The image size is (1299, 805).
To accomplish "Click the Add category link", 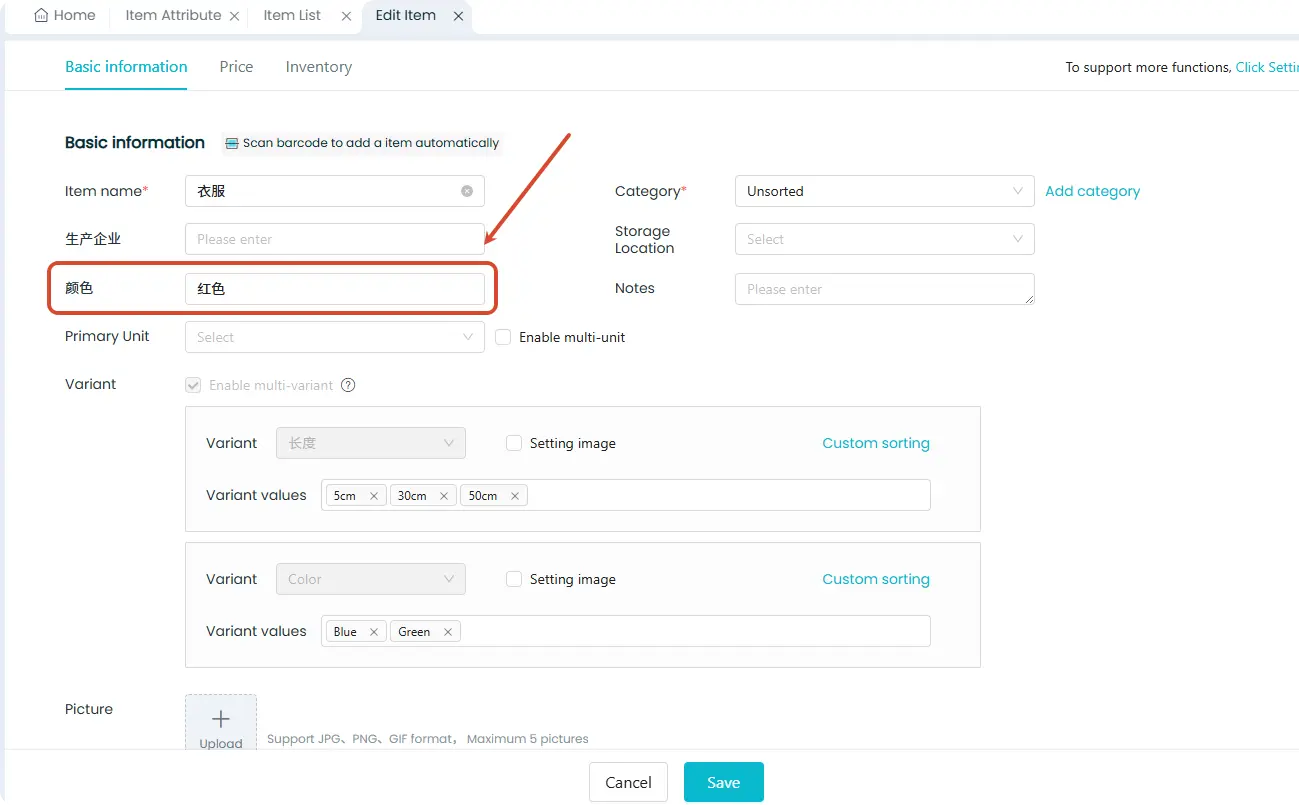I will click(x=1092, y=191).
